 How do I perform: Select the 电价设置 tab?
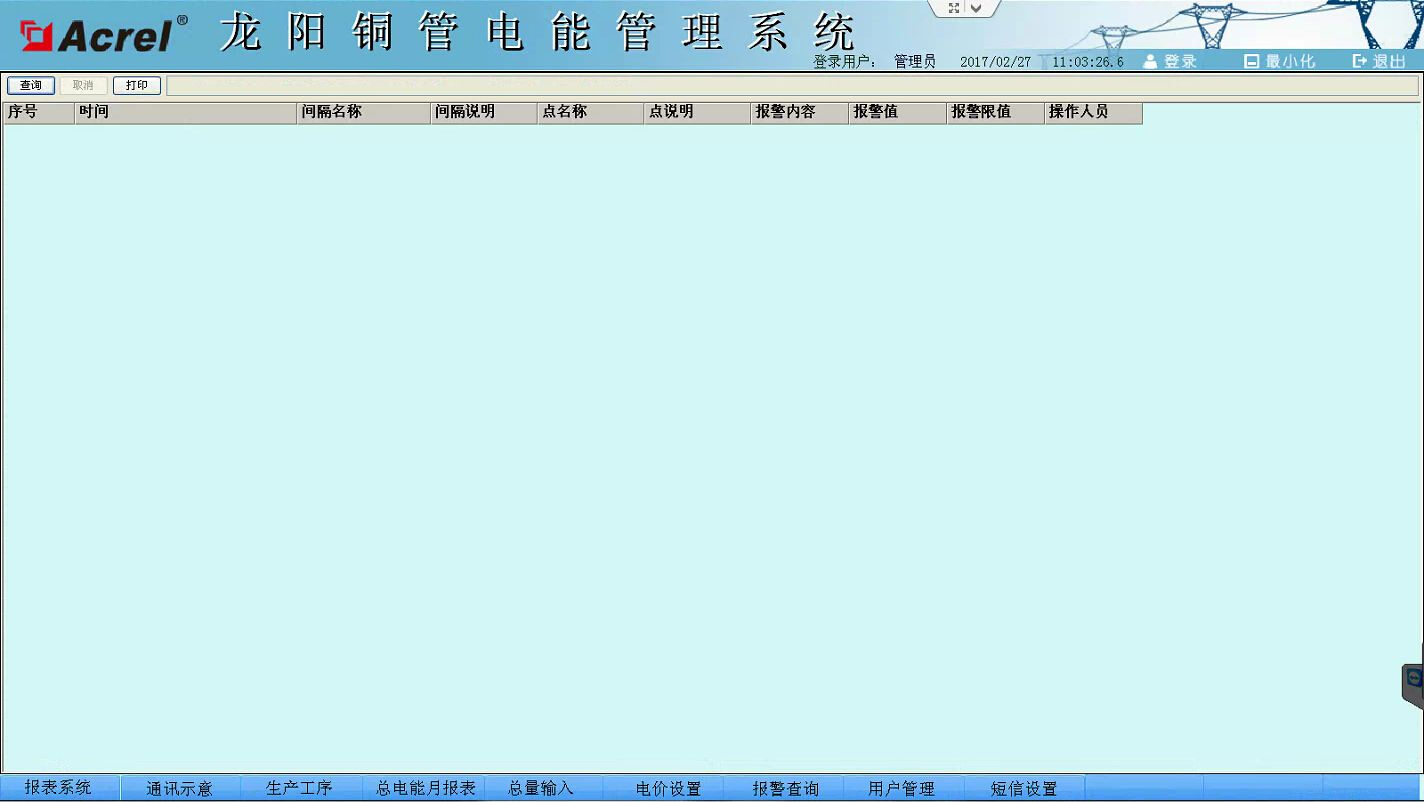pos(668,788)
